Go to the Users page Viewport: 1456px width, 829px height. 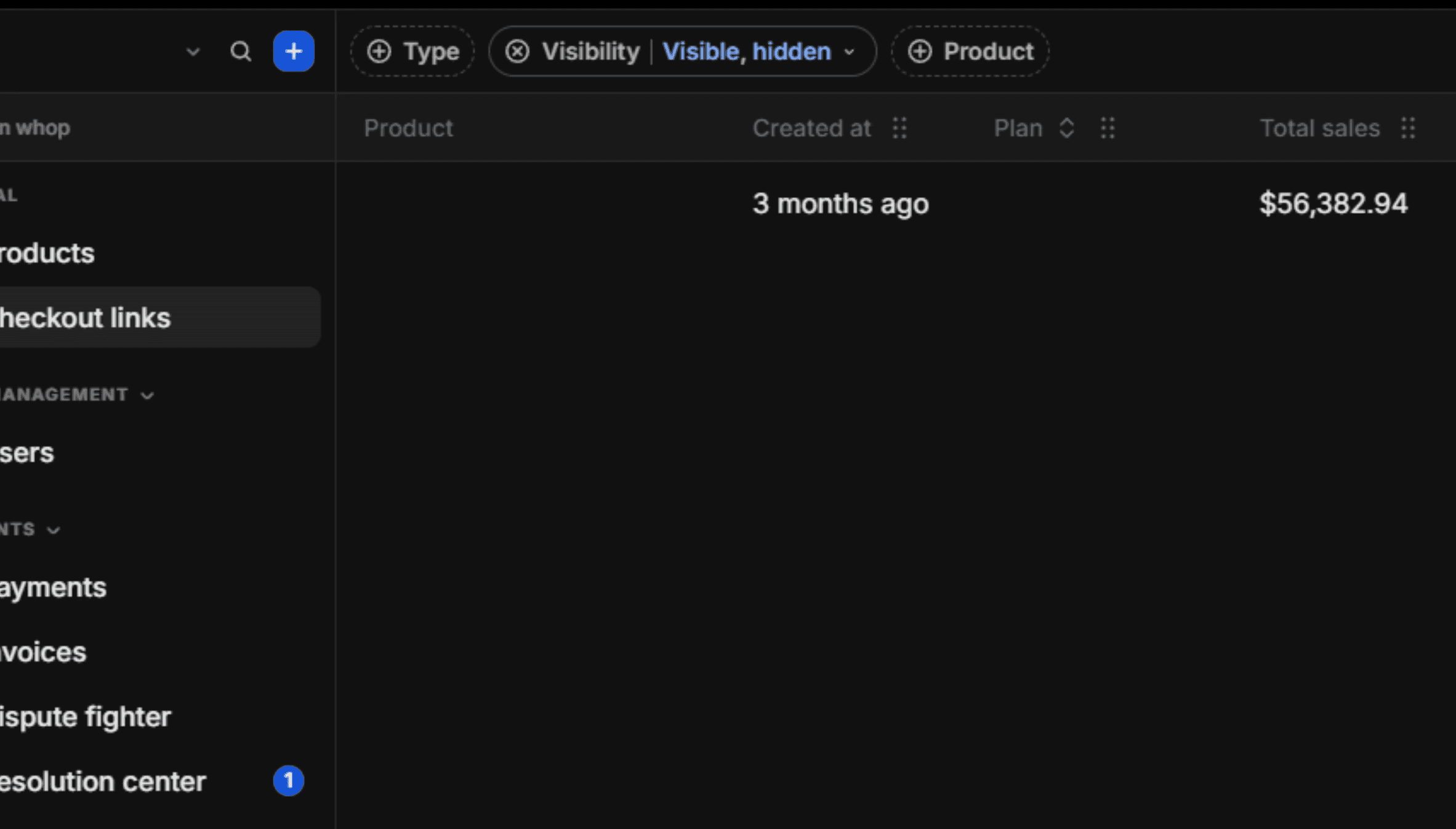(27, 453)
